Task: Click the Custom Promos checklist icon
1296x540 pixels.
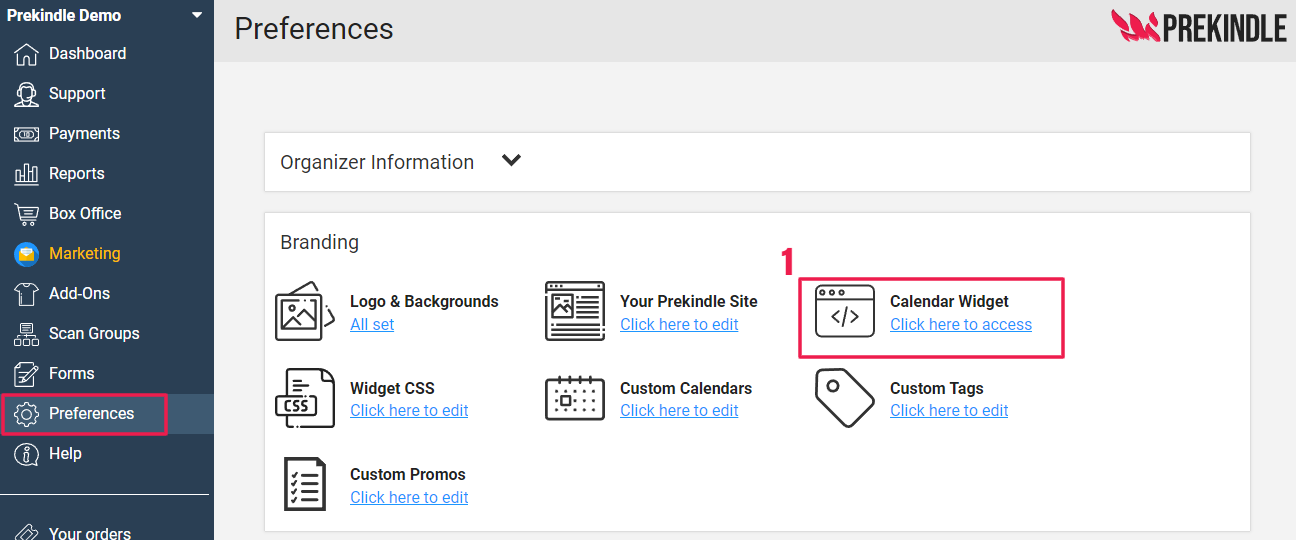Action: (304, 484)
